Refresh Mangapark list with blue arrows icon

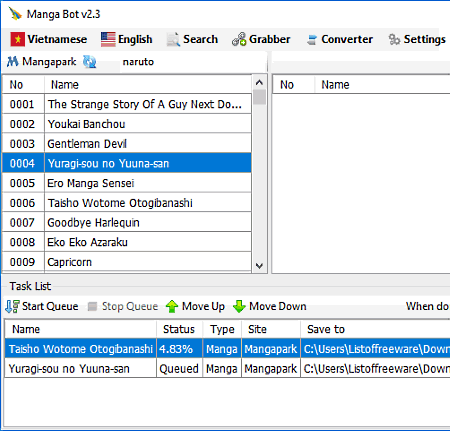(90, 62)
